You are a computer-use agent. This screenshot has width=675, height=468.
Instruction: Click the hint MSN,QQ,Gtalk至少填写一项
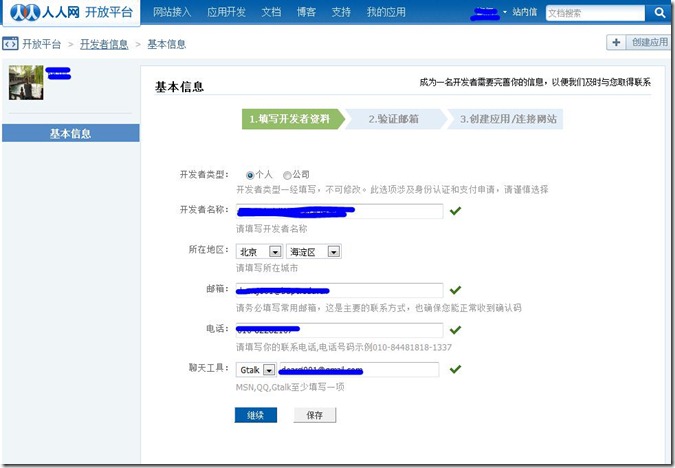[290, 387]
